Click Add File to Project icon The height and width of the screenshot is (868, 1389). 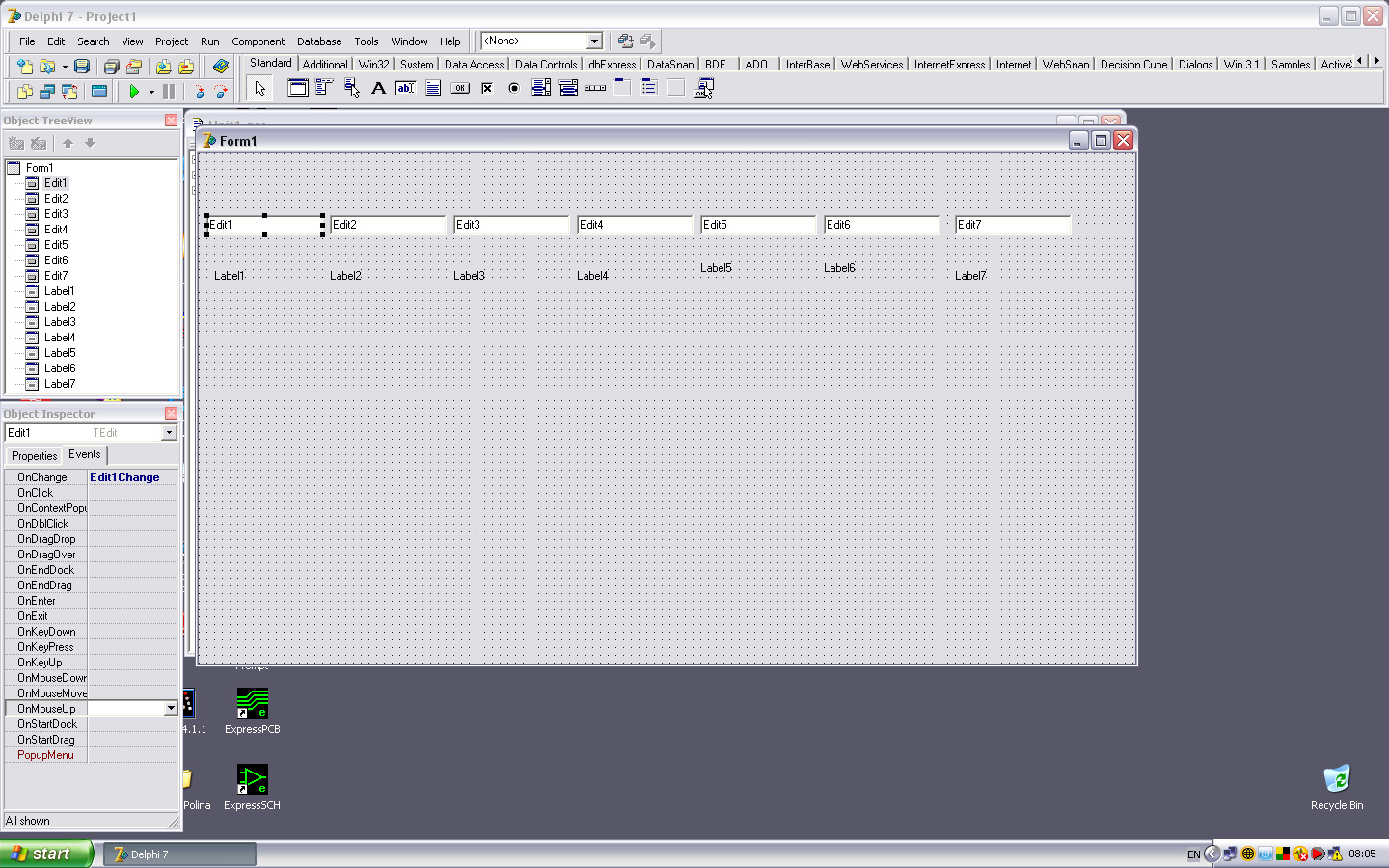coord(163,67)
